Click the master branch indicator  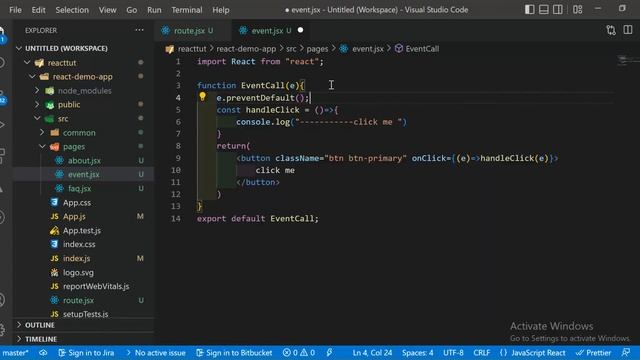15,353
